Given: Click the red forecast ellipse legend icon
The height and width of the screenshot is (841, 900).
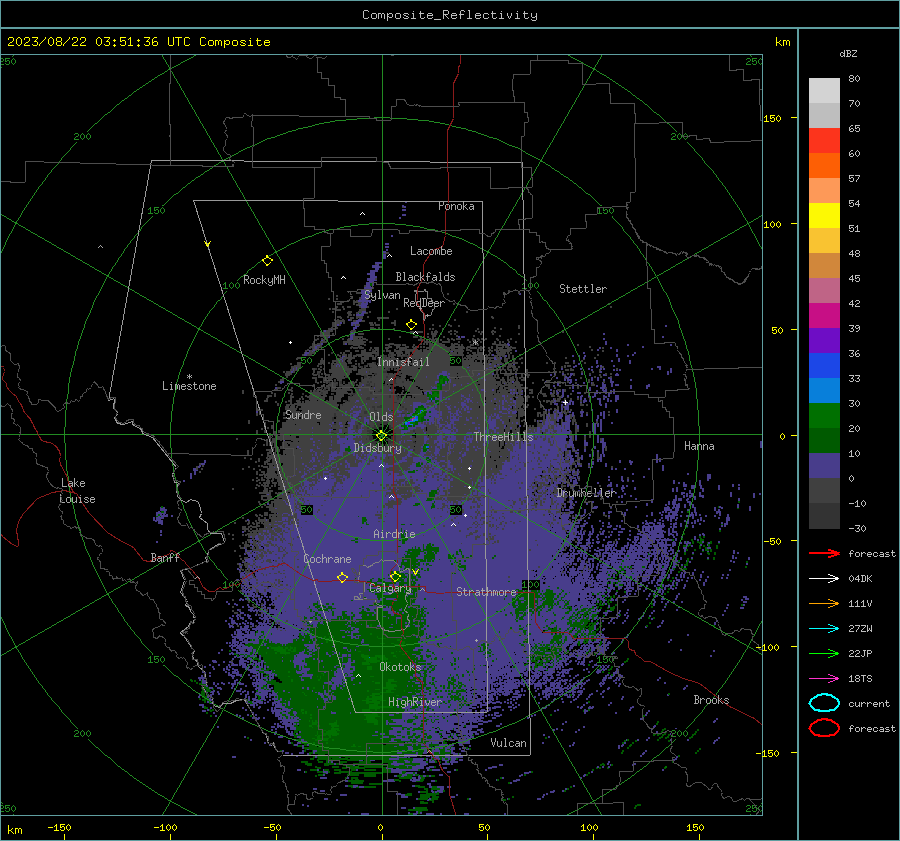Looking at the screenshot, I should [x=824, y=728].
